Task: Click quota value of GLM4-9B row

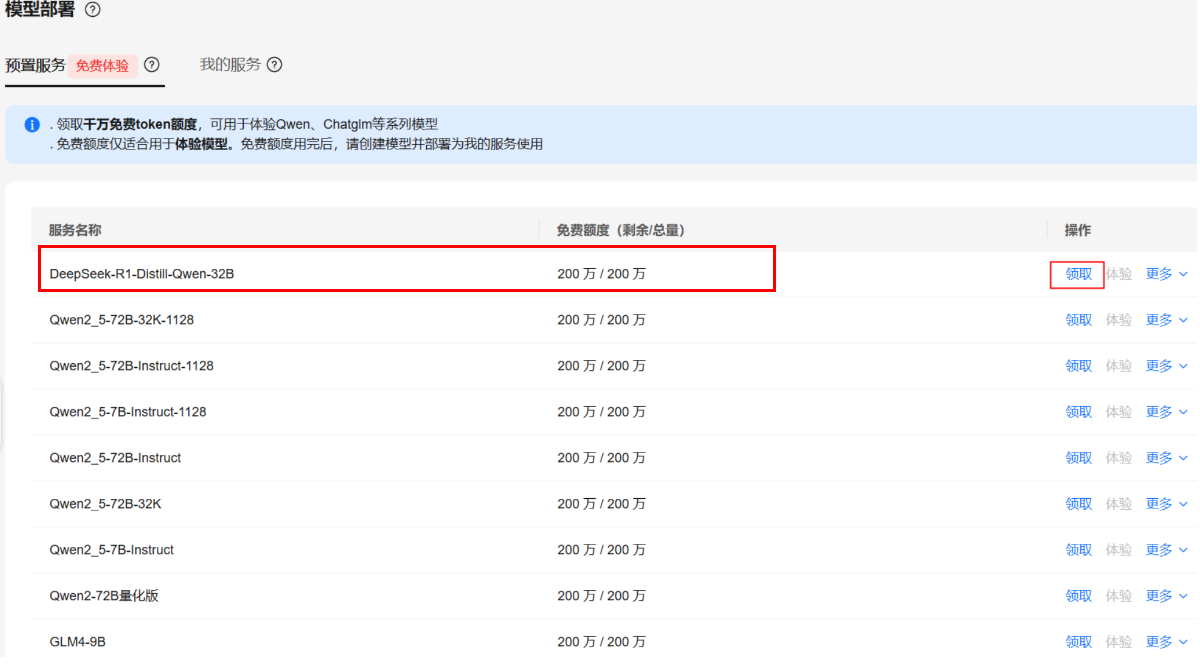Action: click(602, 642)
